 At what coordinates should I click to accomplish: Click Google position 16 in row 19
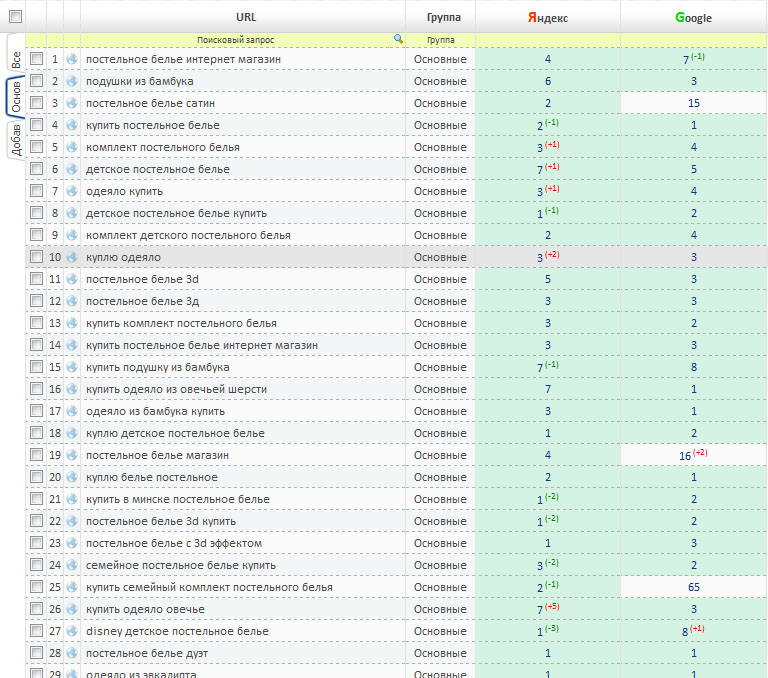pyautogui.click(x=685, y=456)
